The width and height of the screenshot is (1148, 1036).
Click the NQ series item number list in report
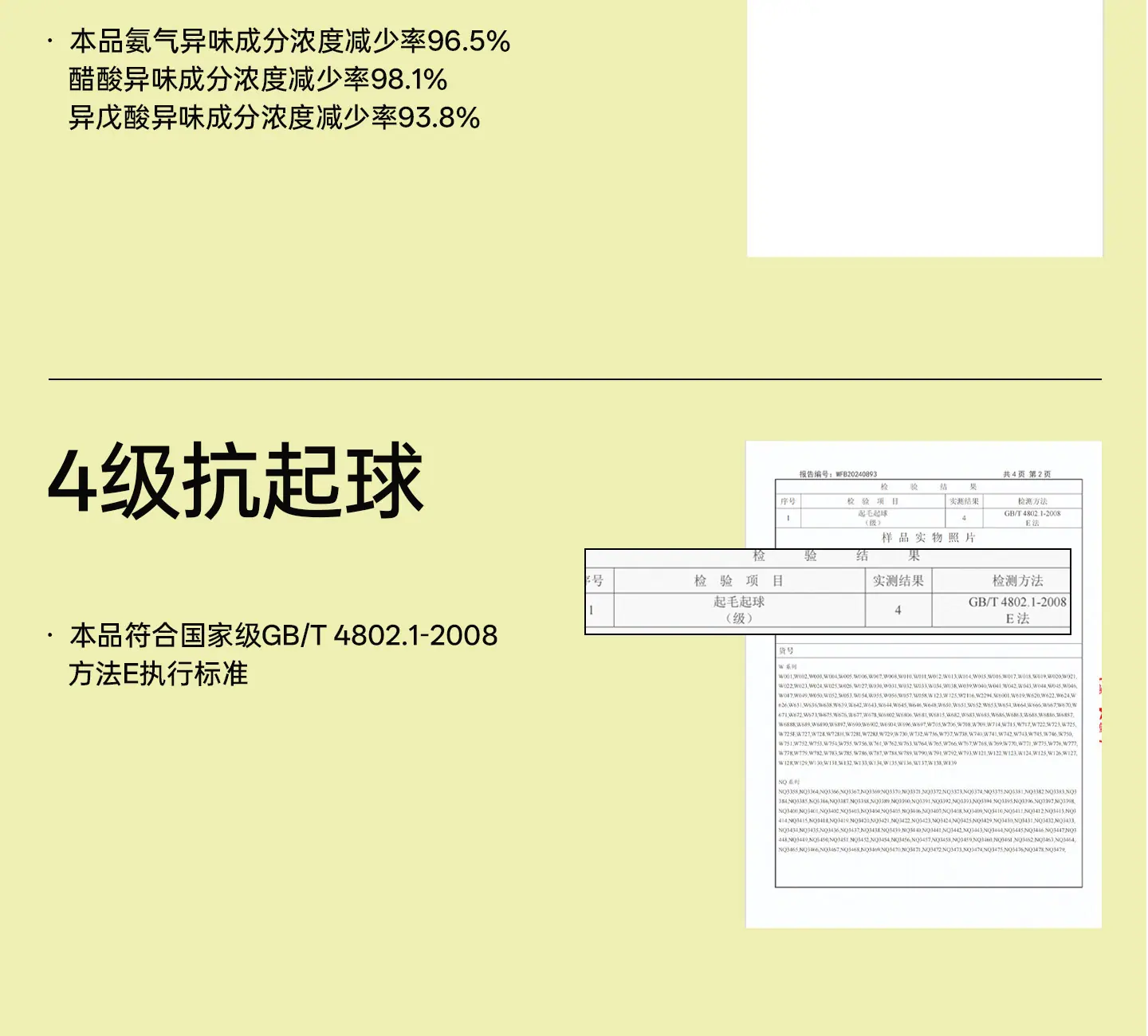[928, 816]
